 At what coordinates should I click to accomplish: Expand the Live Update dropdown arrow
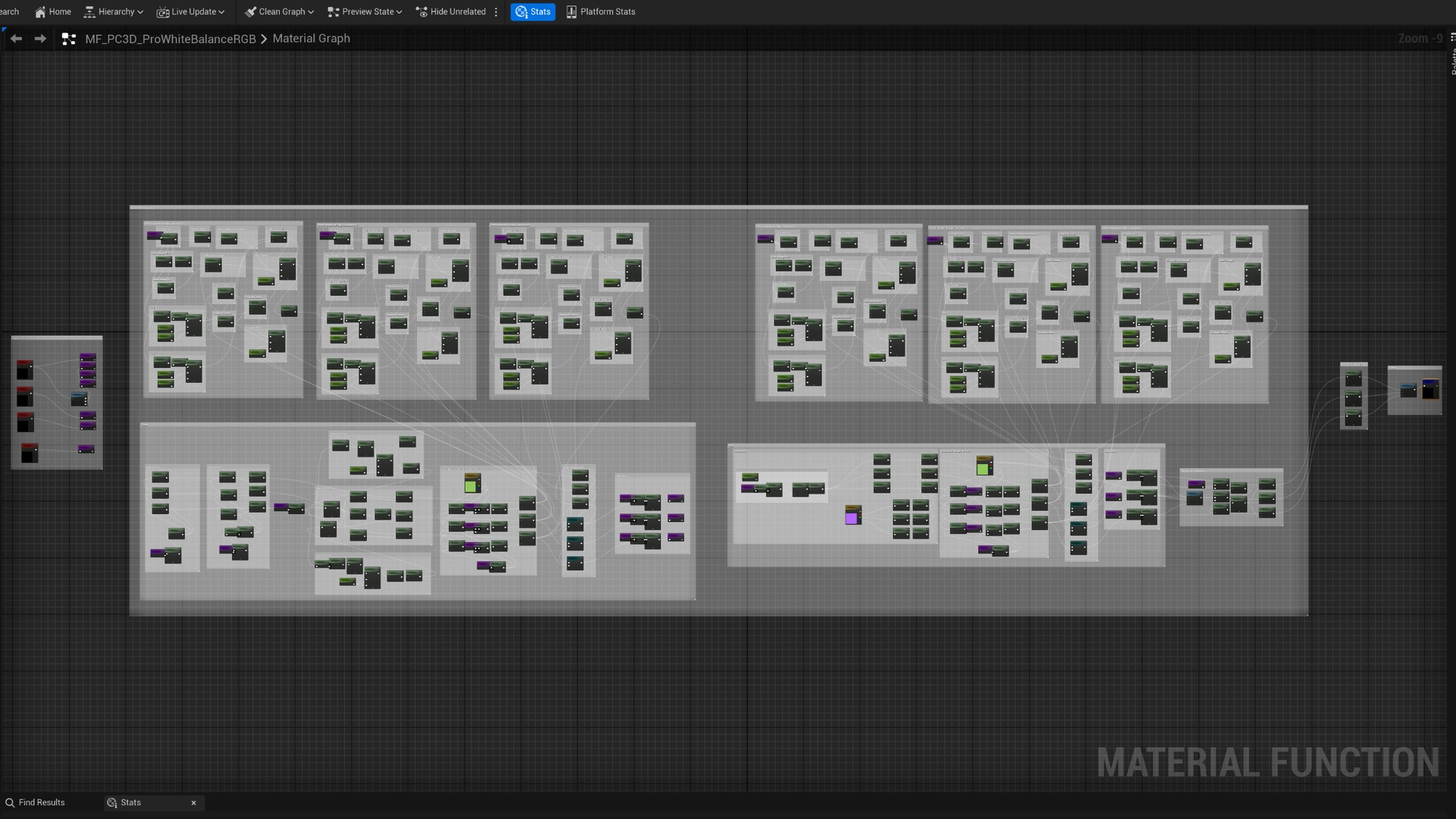pyautogui.click(x=221, y=12)
